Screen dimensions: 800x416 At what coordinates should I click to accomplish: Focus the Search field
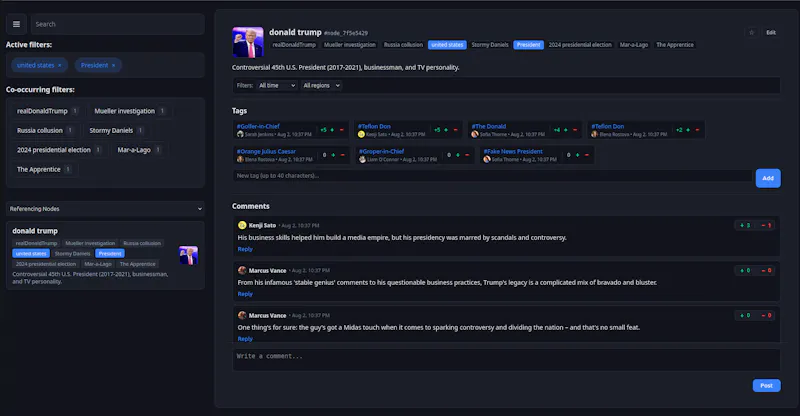pos(117,24)
